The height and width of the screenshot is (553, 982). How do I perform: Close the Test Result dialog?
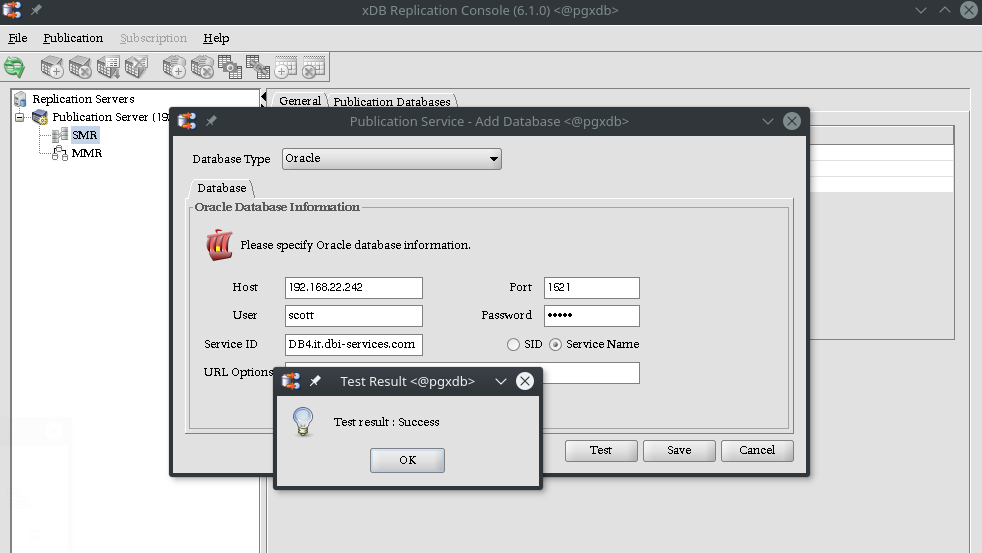(x=525, y=381)
